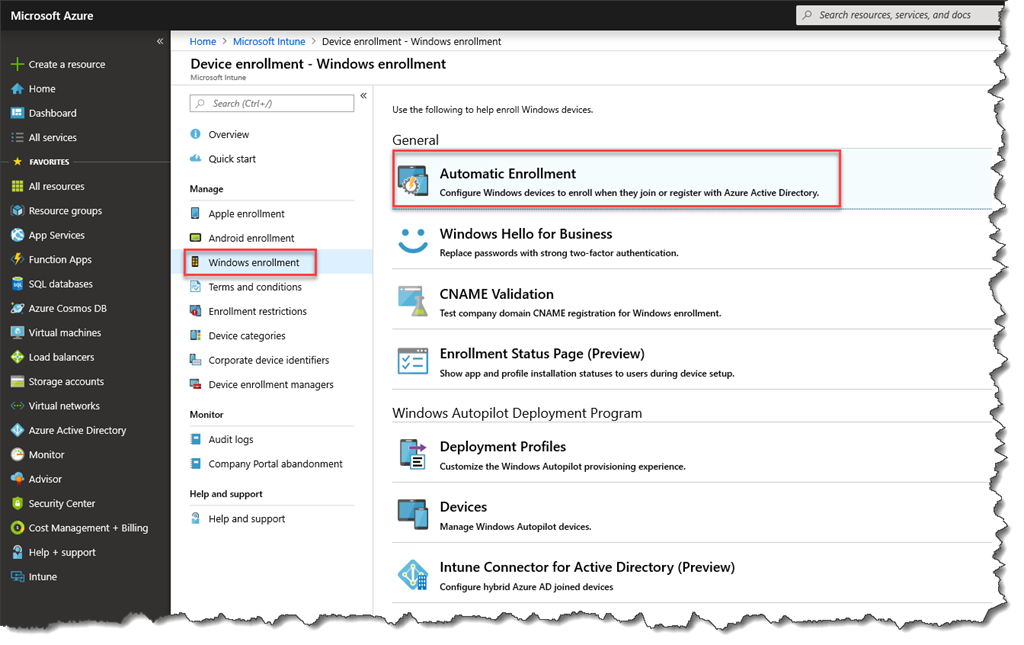Screen dimensions: 1024x645
Task: Click the Microsoft Intune breadcrumb link
Action: tap(269, 41)
